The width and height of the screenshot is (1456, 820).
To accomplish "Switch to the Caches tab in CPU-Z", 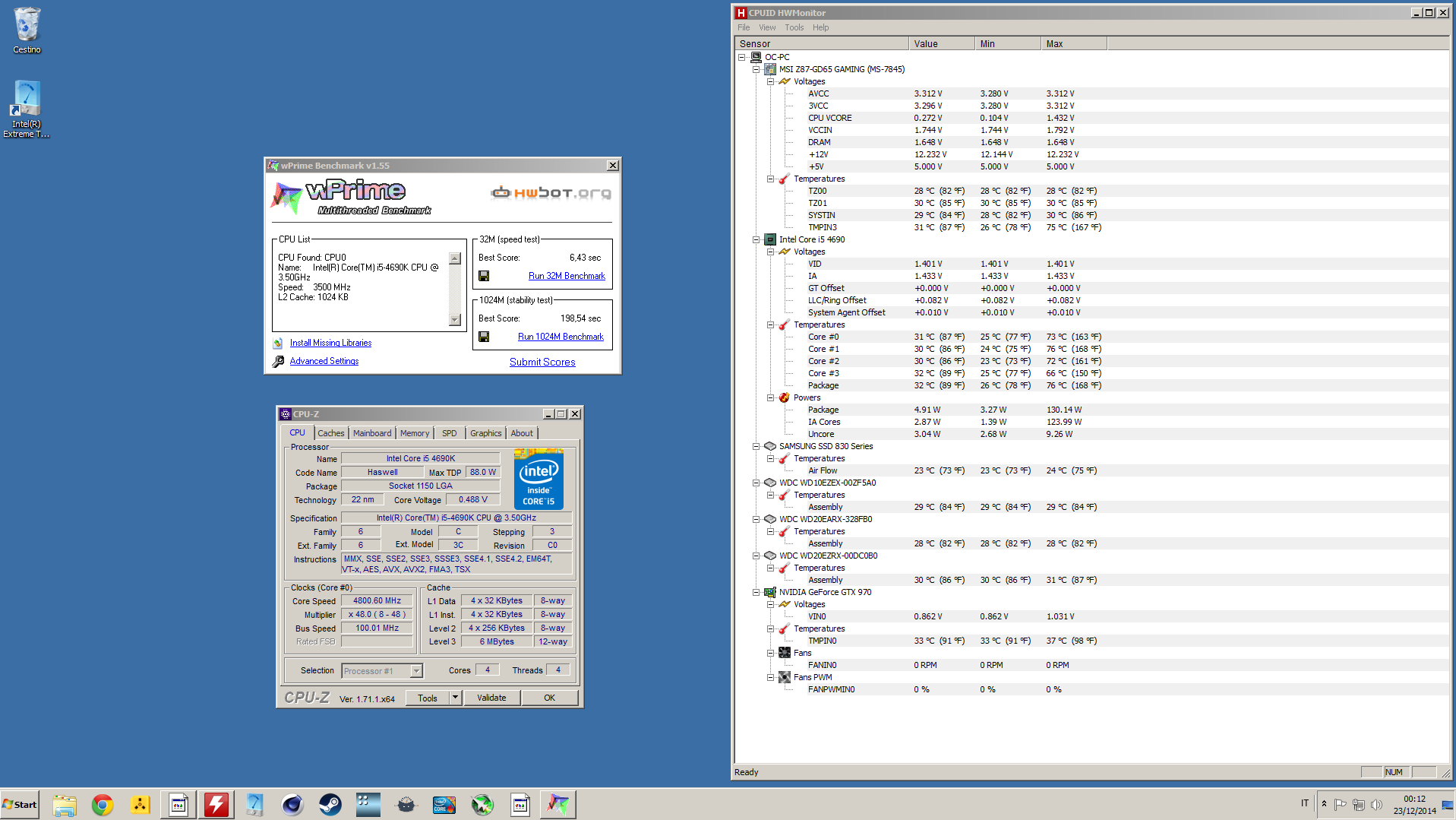I will [x=331, y=433].
